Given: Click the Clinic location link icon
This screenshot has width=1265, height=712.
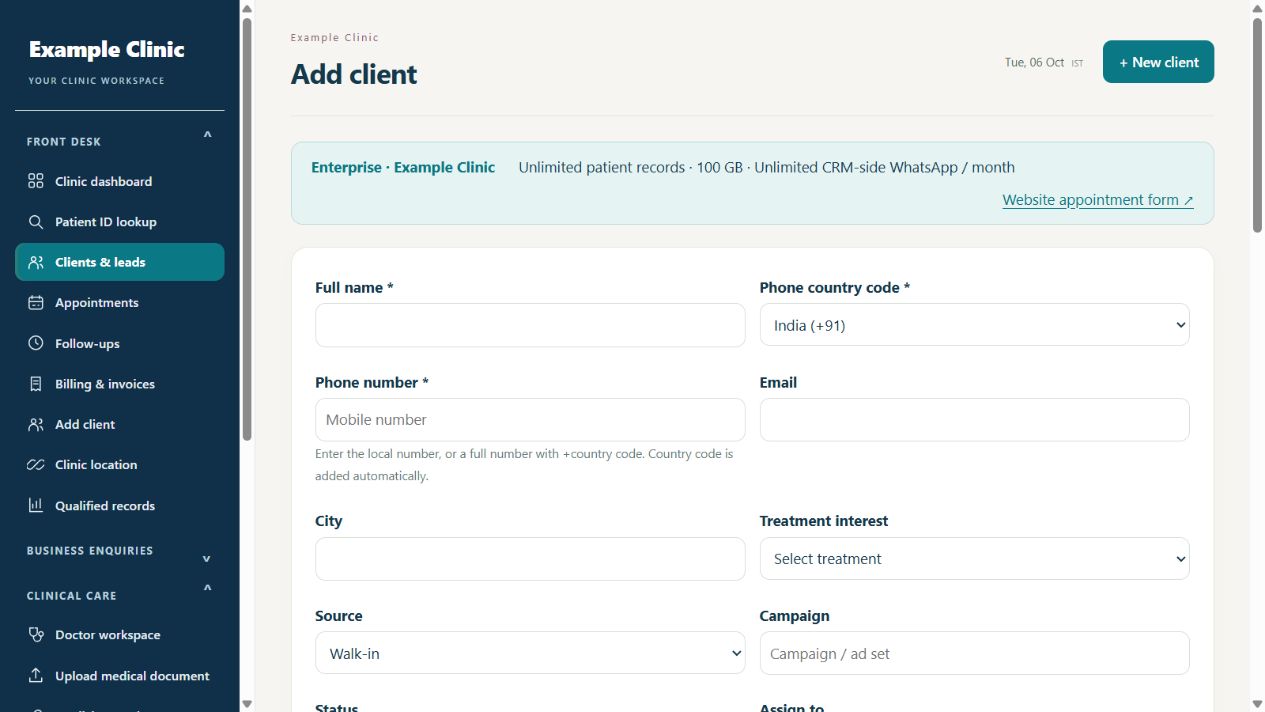Looking at the screenshot, I should click(36, 465).
